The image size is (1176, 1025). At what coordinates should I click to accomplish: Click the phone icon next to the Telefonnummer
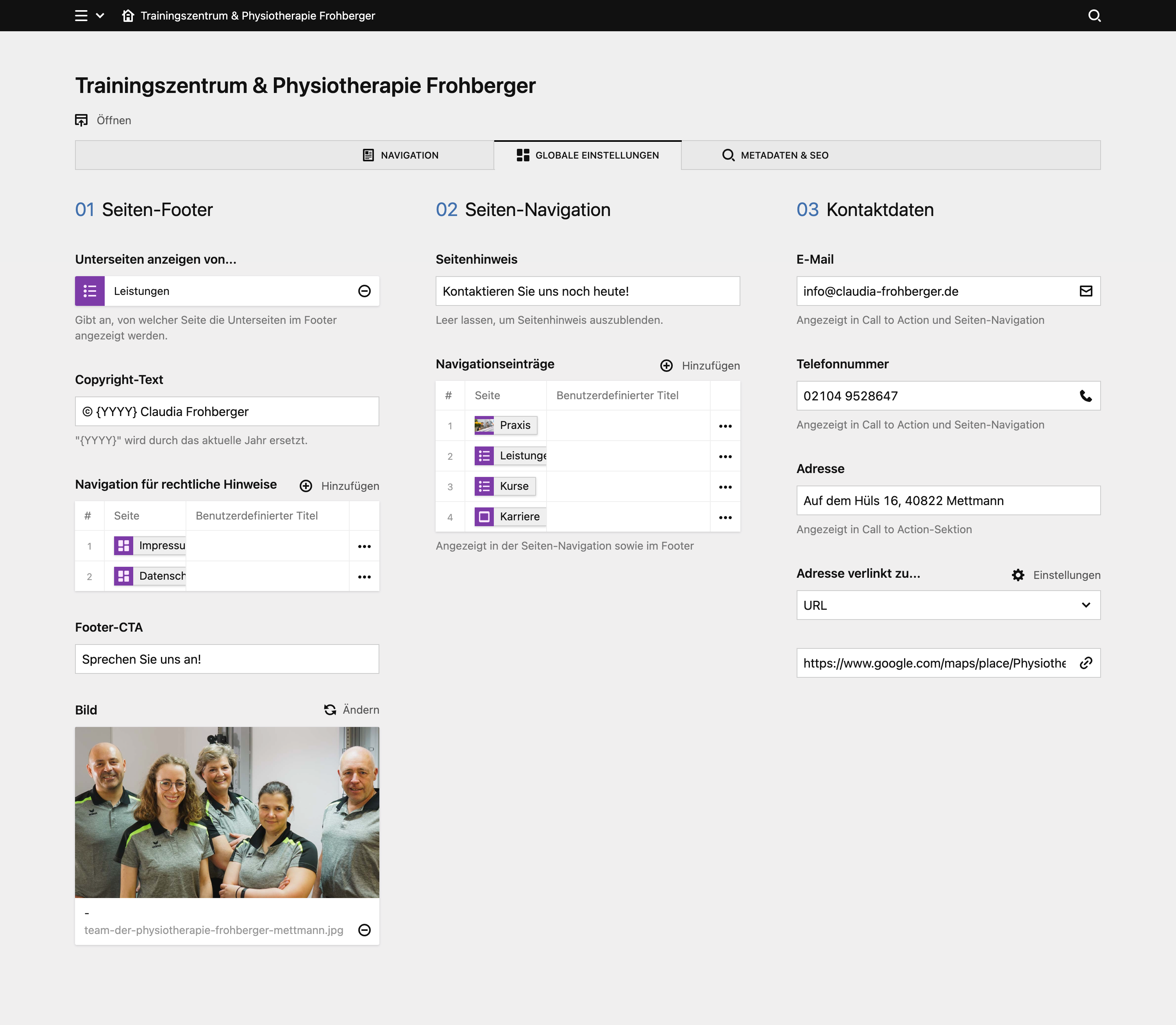click(x=1086, y=395)
